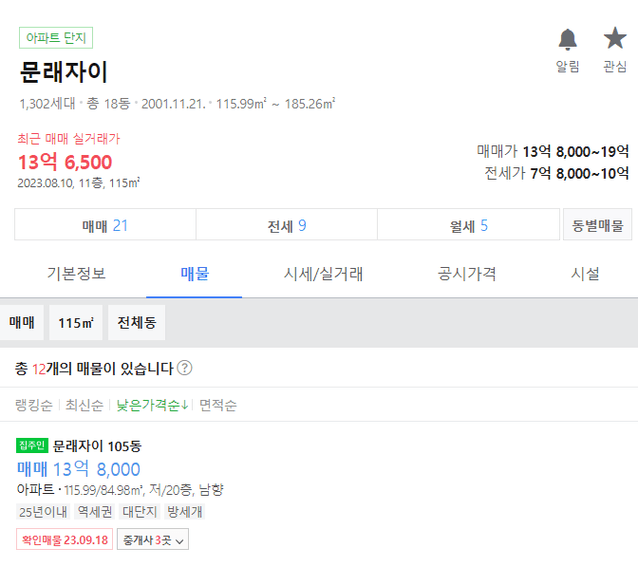638x571 pixels.
Task: Click the 역세권 tag
Action: tap(94, 511)
